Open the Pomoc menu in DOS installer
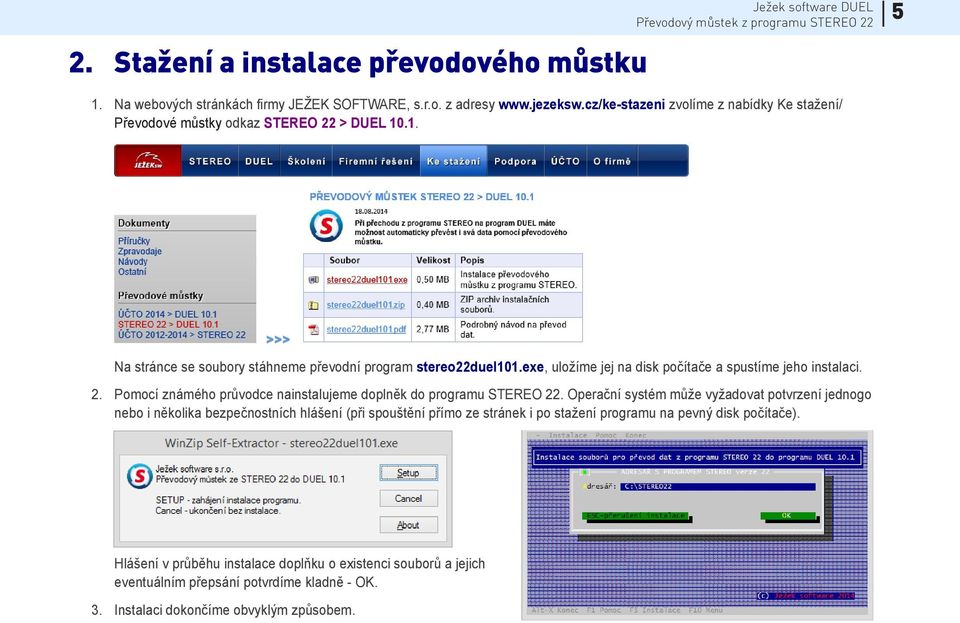This screenshot has width=960, height=623. click(x=606, y=435)
